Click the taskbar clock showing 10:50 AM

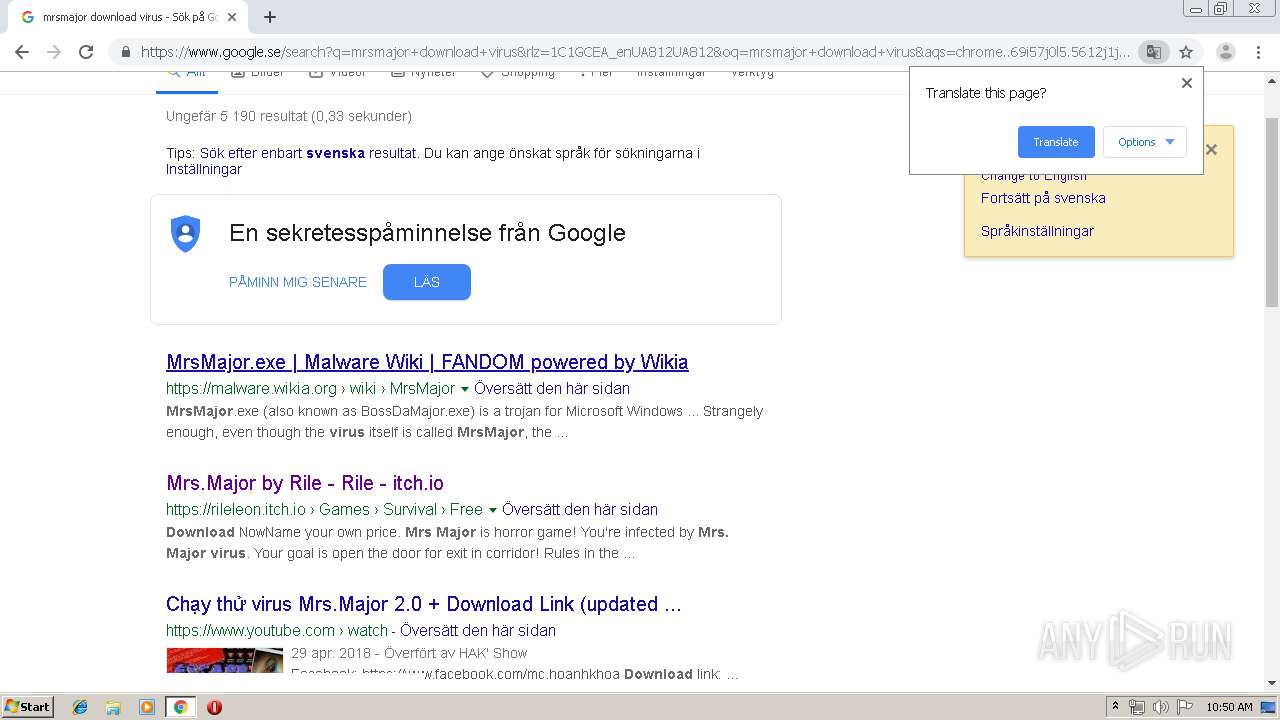pos(1229,707)
